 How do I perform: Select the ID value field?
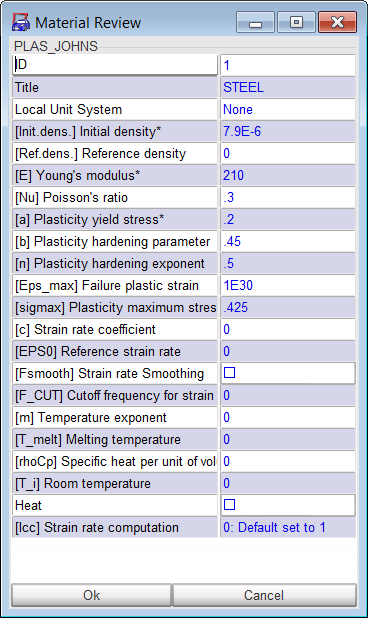coord(288,65)
